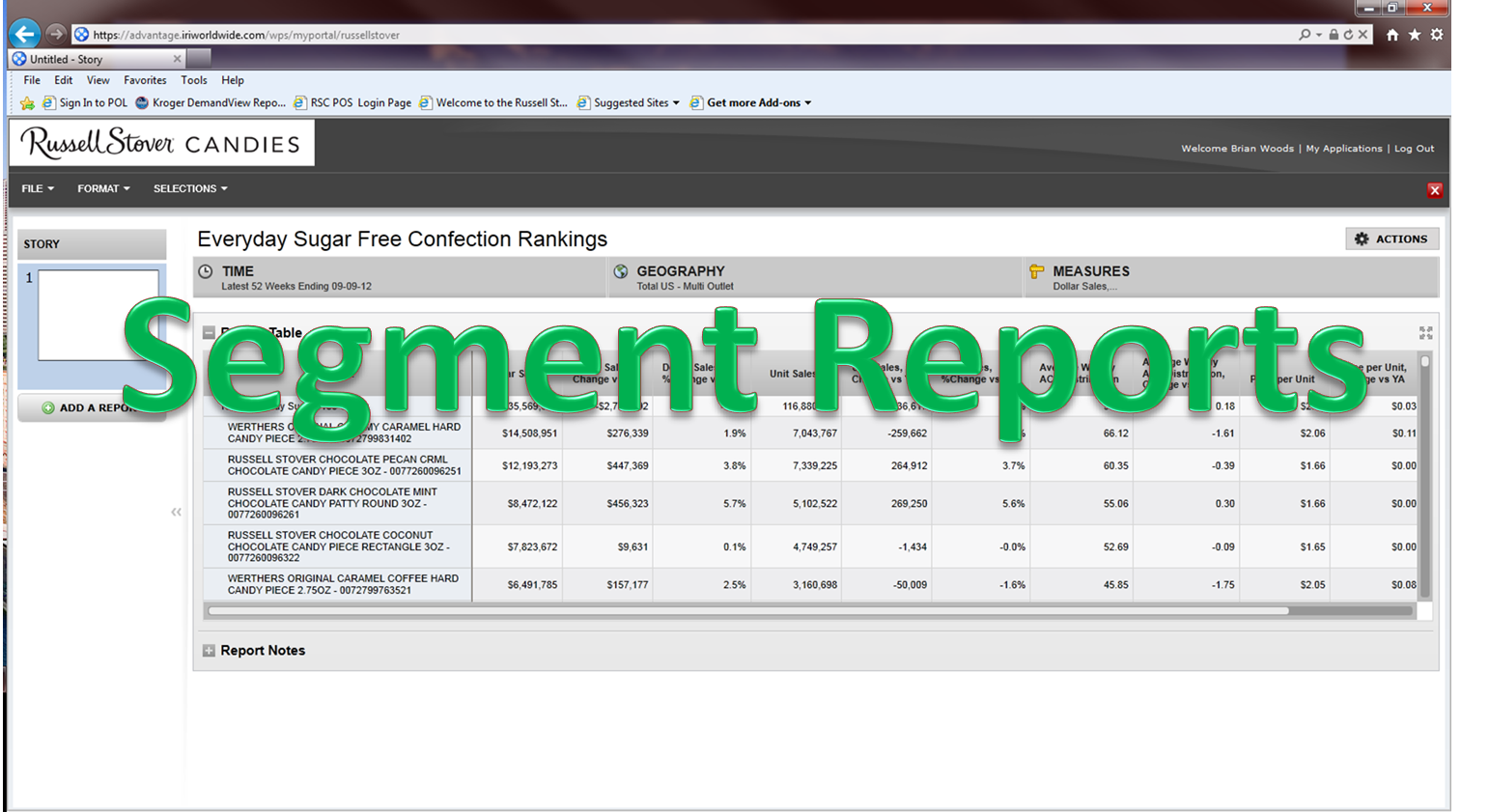Screen dimensions: 1489x812
Task: Collapse the table section minus toggle
Action: coord(209,332)
